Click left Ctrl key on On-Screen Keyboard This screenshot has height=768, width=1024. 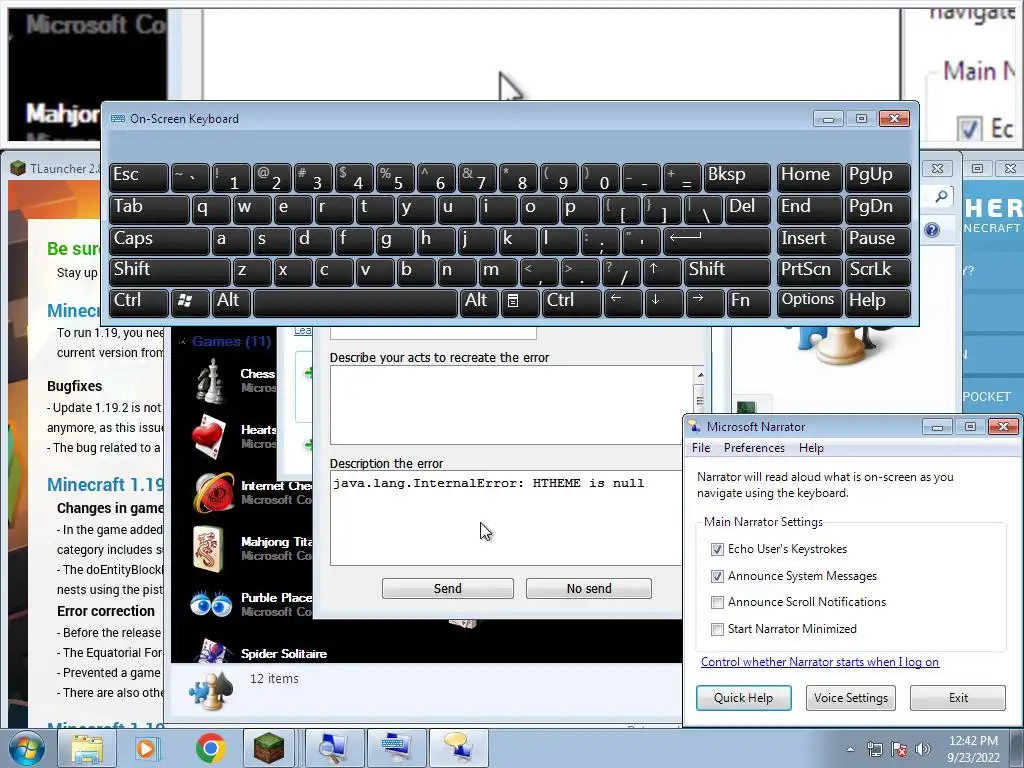[138, 302]
